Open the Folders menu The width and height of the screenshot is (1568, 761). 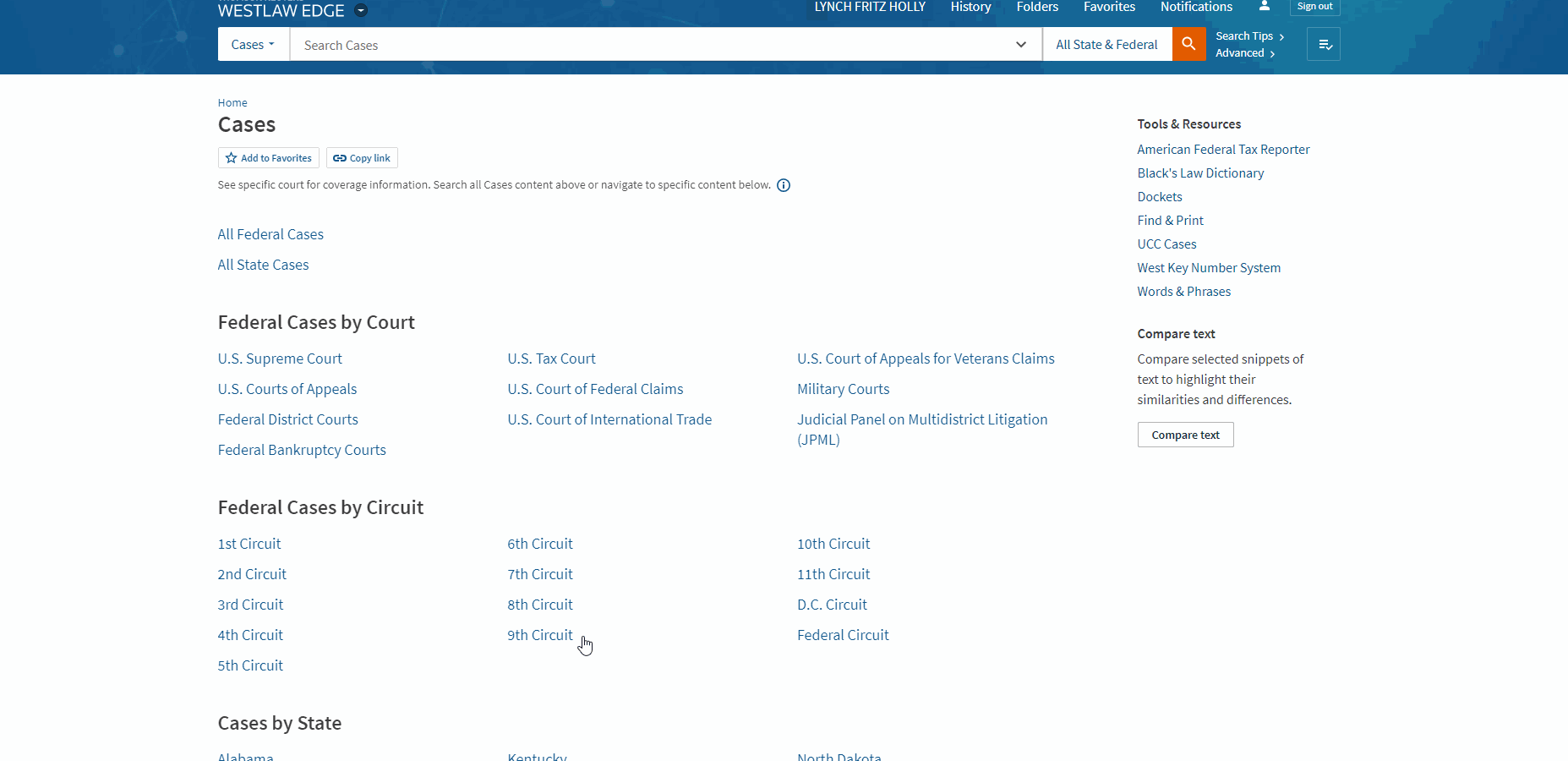pos(1037,7)
